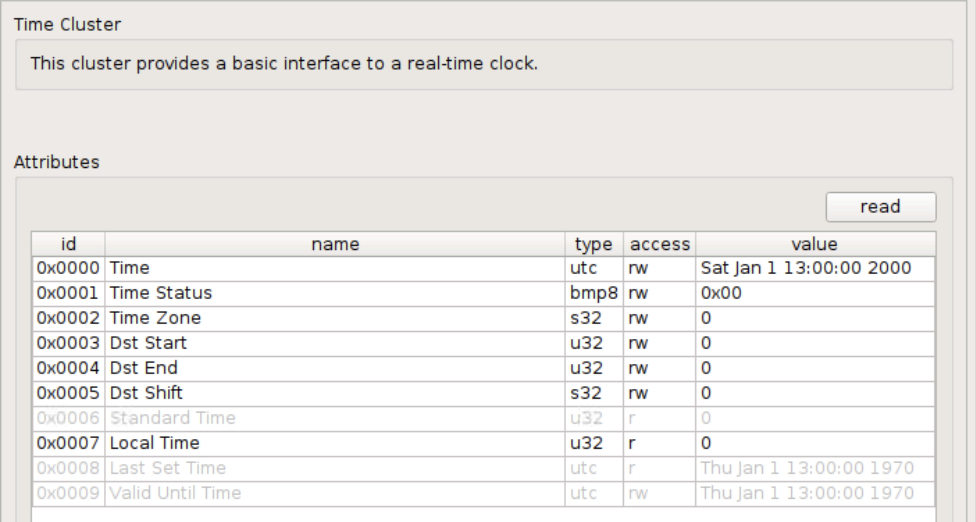Click the 0x0005 id cell
The image size is (976, 522).
point(68,393)
